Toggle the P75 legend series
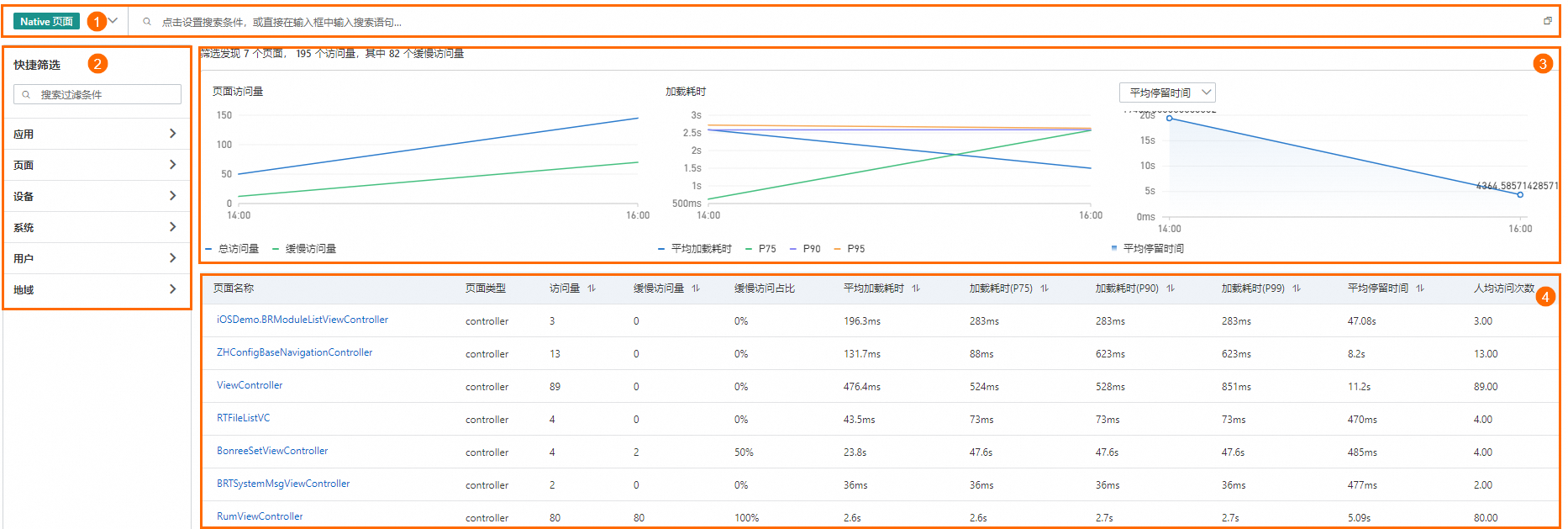Viewport: 1568px width, 529px height. click(x=760, y=248)
